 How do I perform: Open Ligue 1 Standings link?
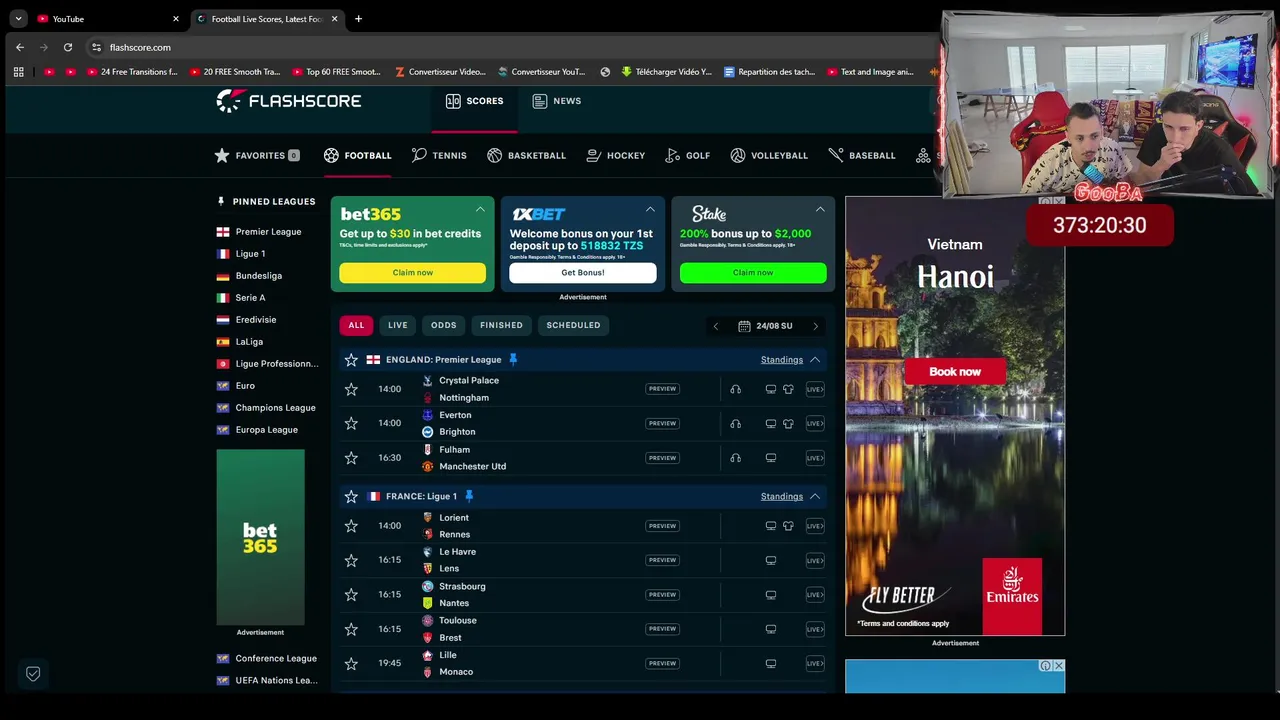pos(781,496)
